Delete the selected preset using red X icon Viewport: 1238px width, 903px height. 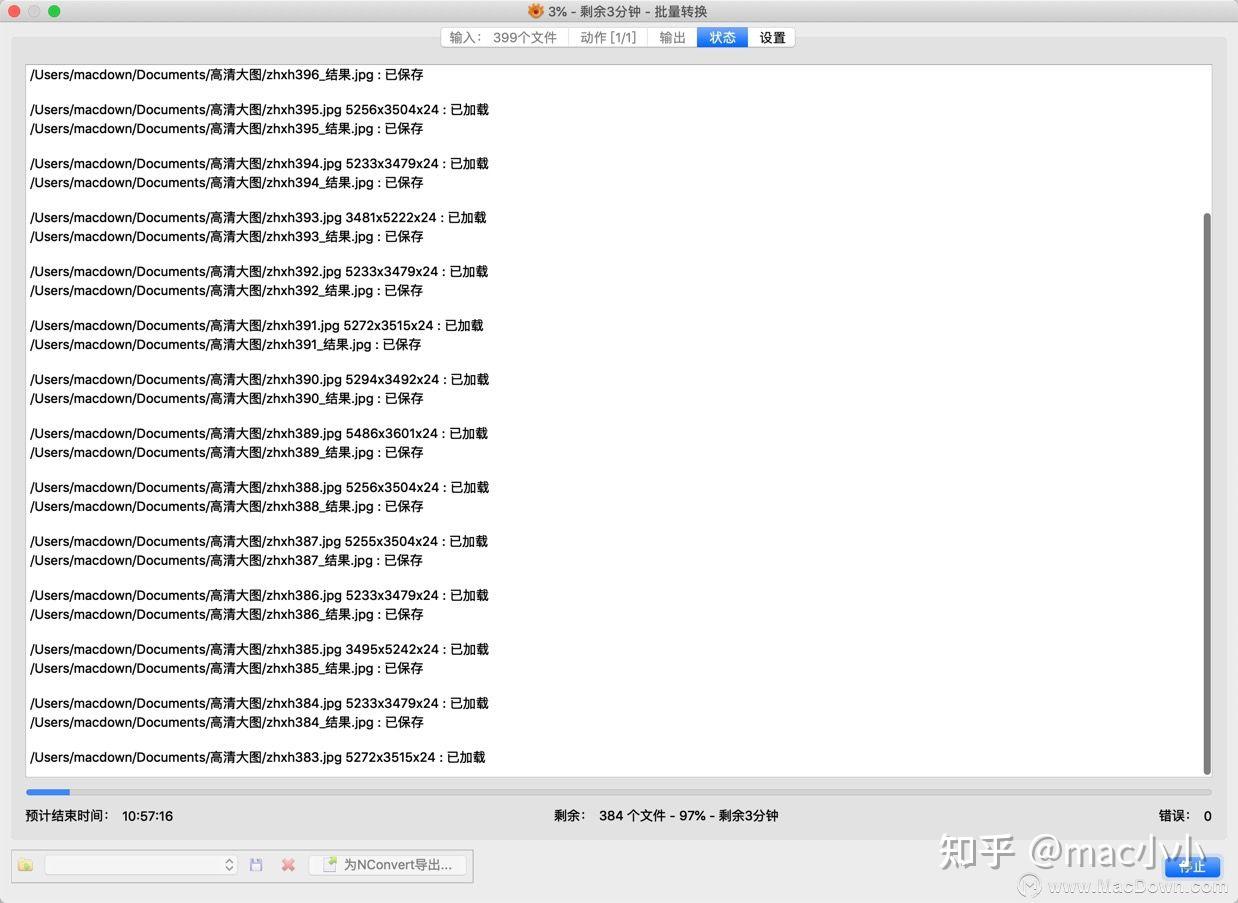pyautogui.click(x=288, y=865)
